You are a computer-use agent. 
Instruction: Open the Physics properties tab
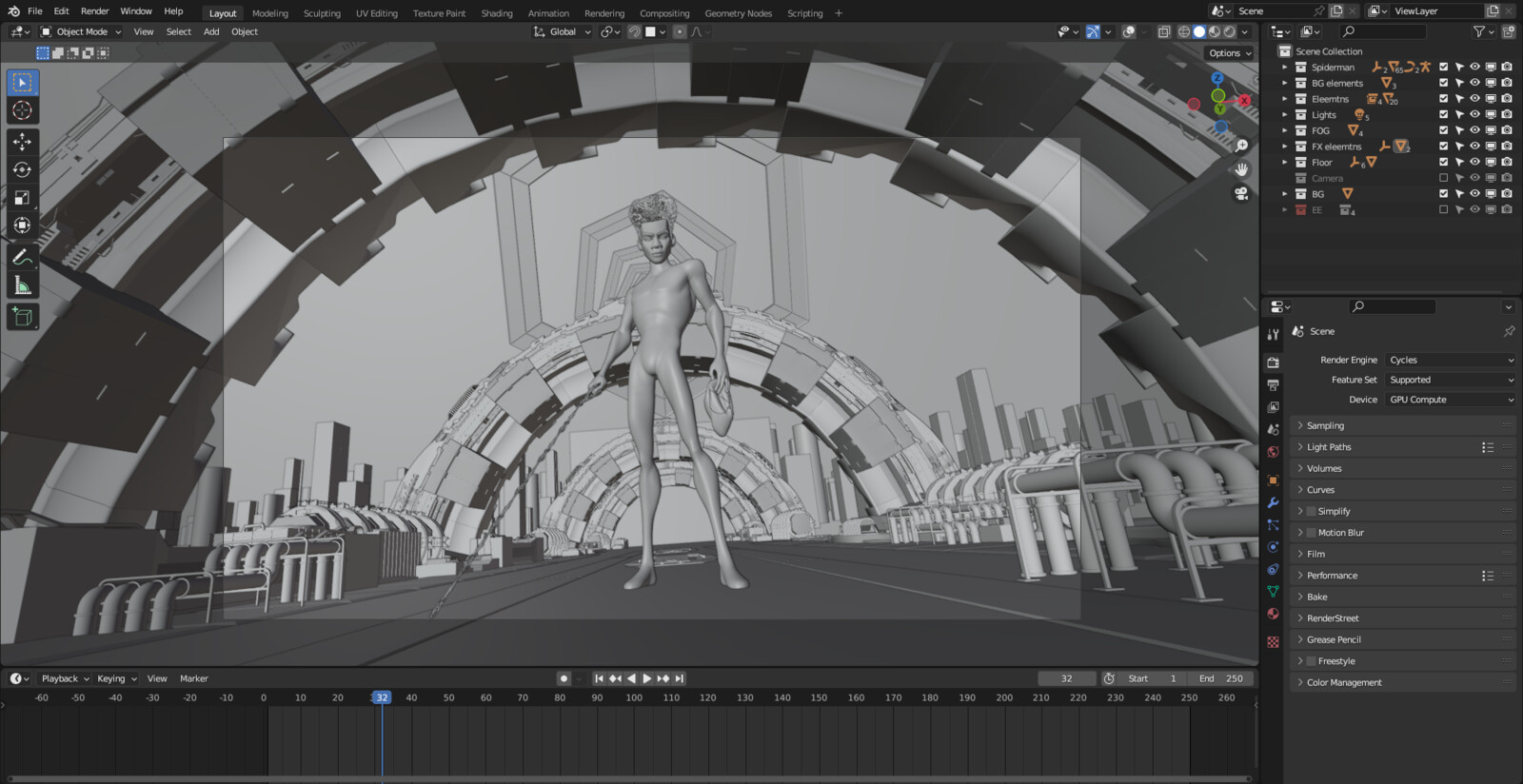tap(1273, 547)
